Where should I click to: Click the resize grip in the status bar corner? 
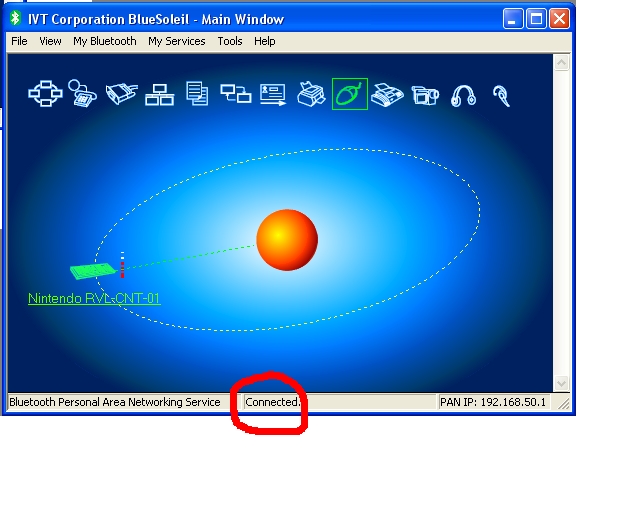tap(564, 403)
